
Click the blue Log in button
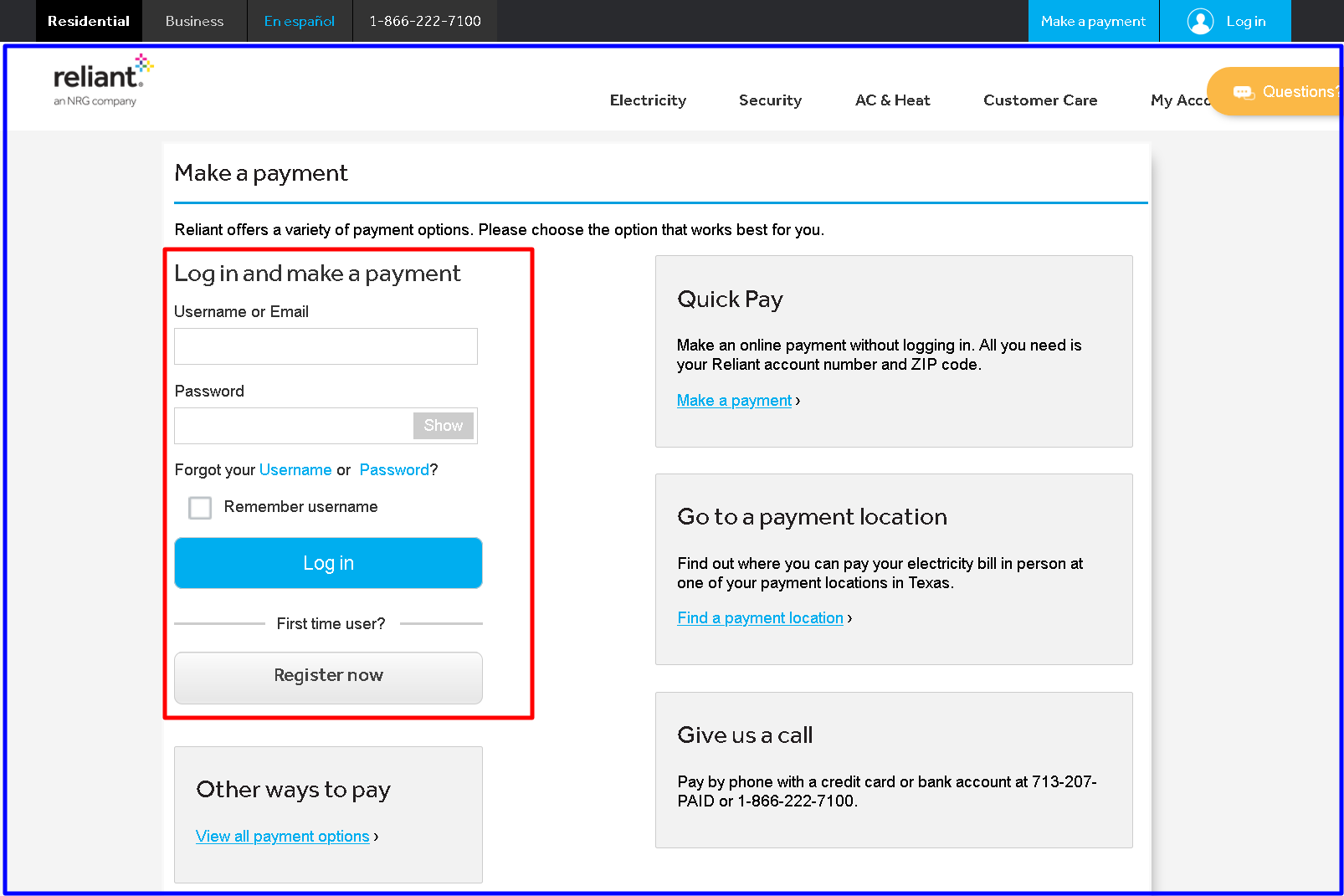pos(328,563)
